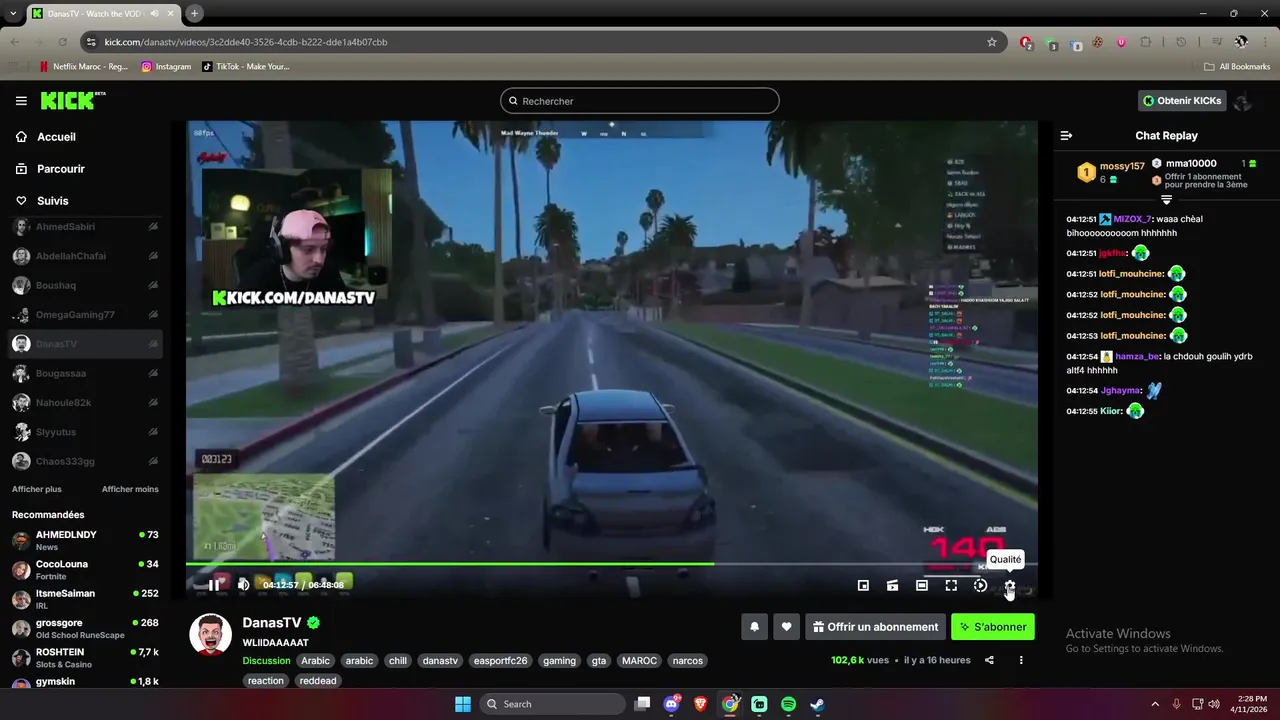This screenshot has height=720, width=1280.
Task: Click the Discussion category link
Action: point(266,661)
